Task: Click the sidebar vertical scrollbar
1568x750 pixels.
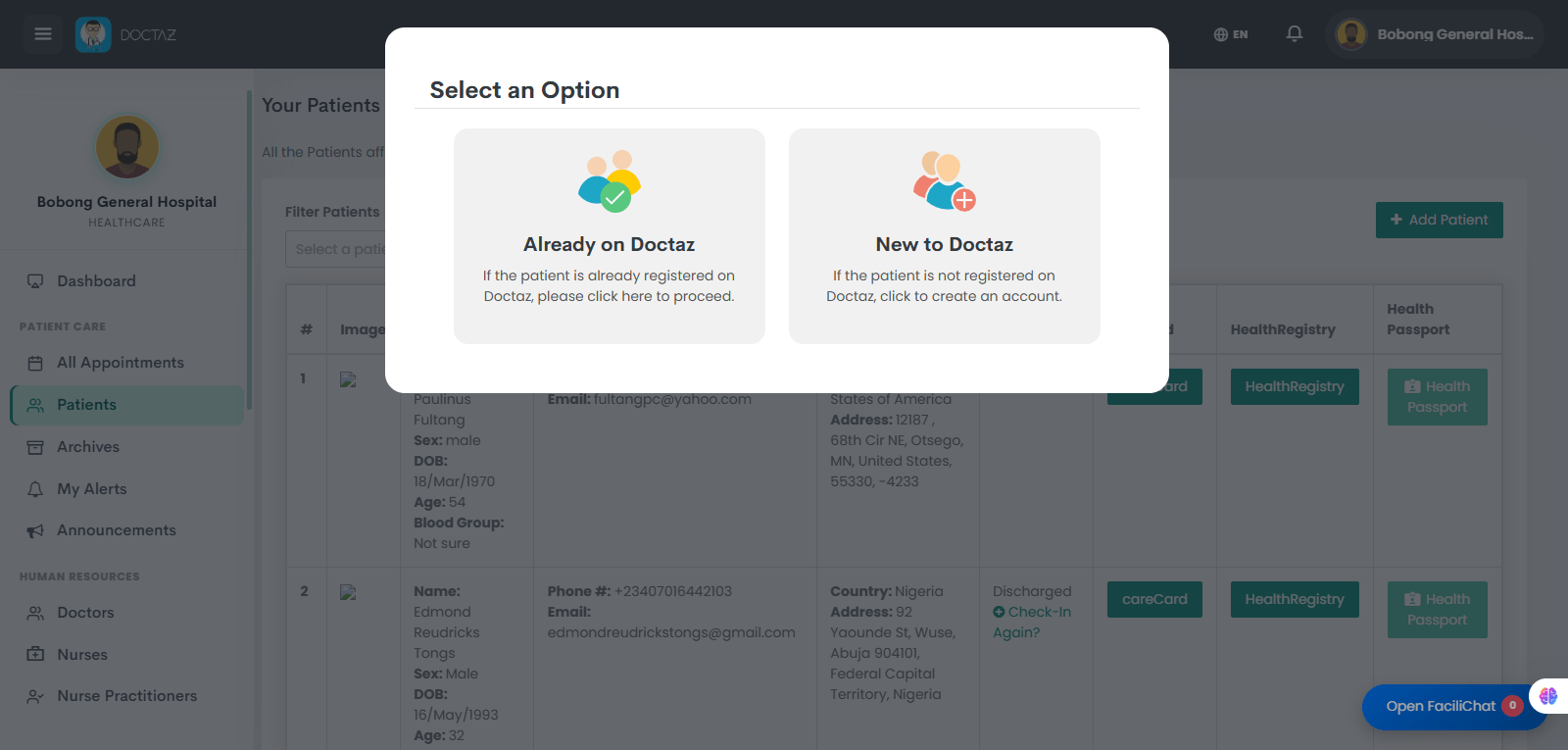Action: pos(249,250)
